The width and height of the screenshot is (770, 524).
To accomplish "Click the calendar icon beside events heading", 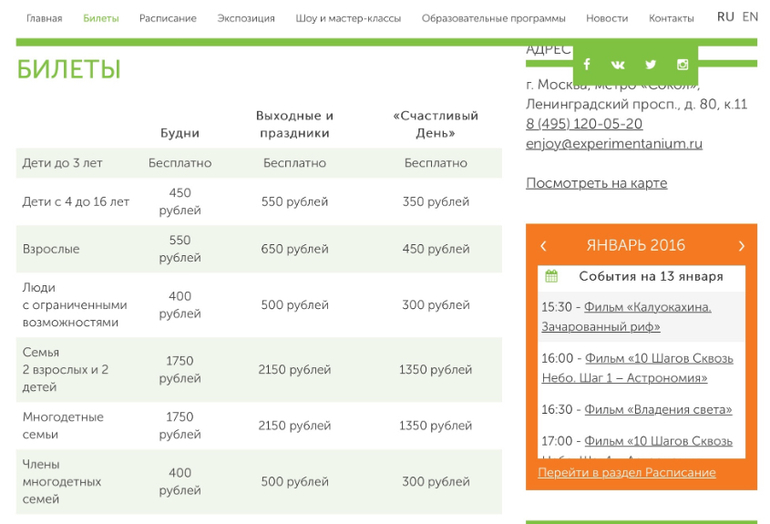I will point(551,276).
